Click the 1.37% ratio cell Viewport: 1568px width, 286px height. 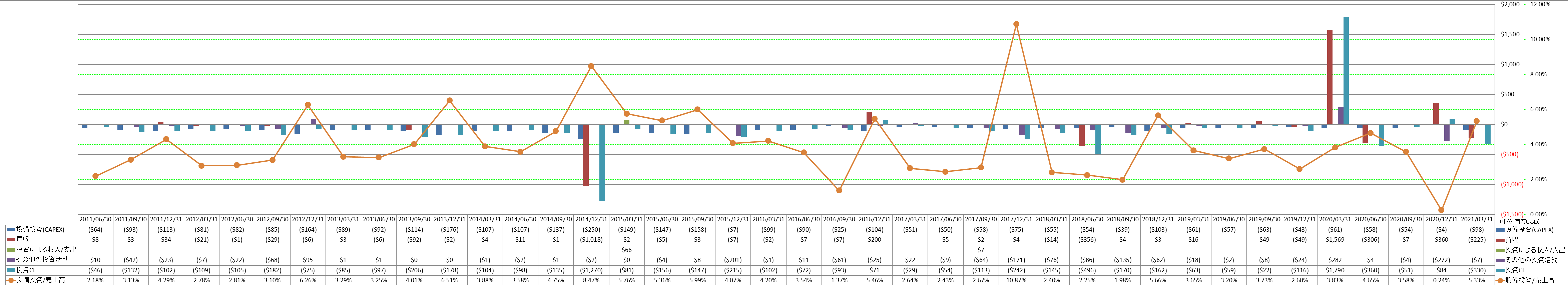pos(839,281)
